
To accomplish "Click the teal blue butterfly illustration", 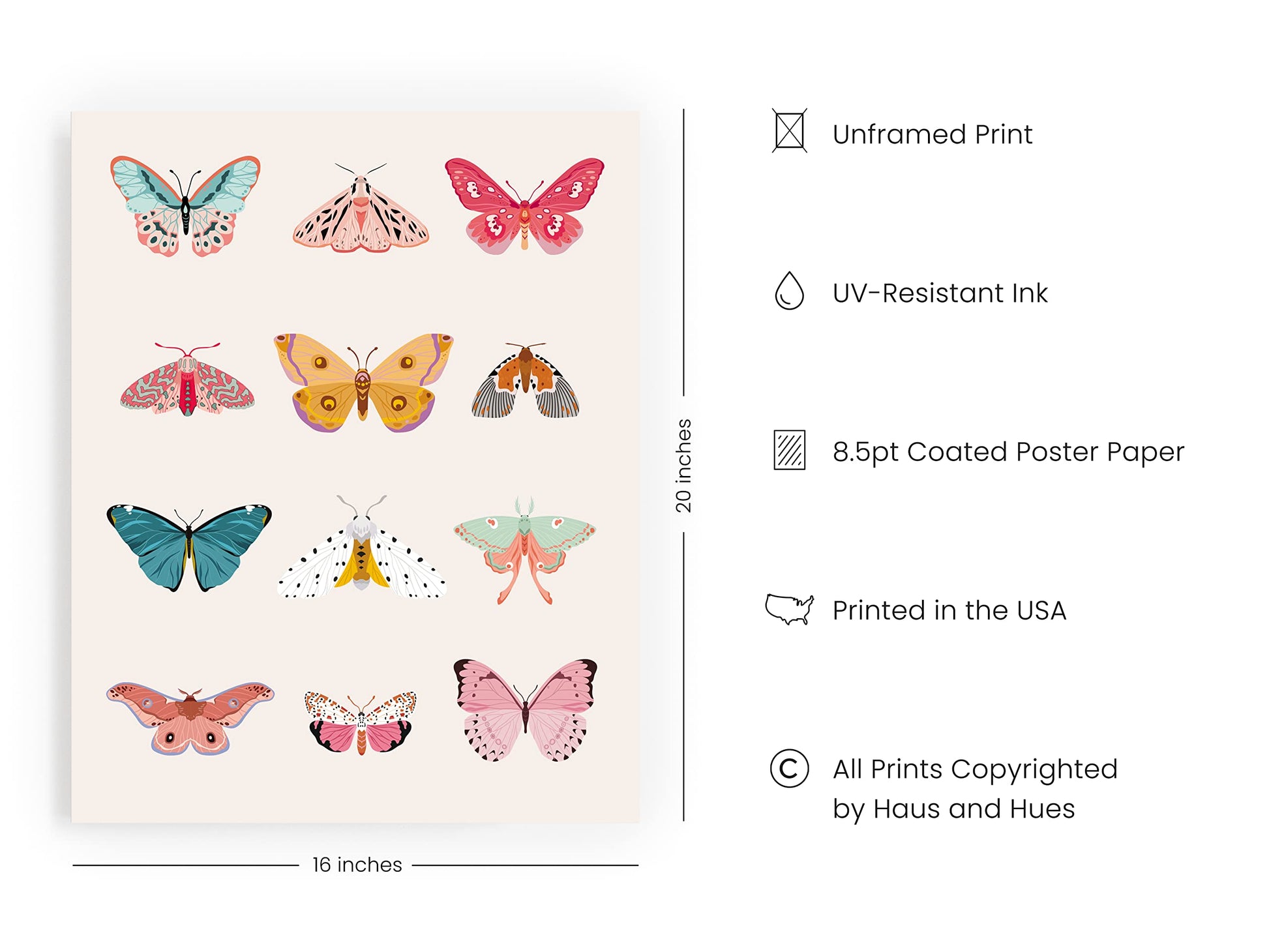I will pyautogui.click(x=189, y=546).
